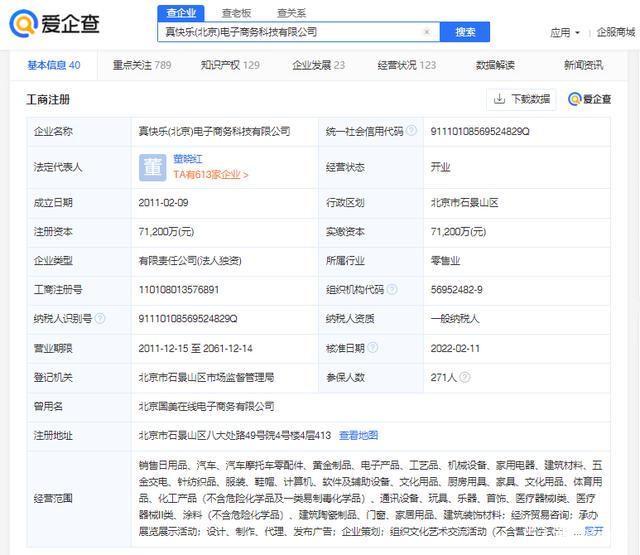Clear the search box with the X icon
This screenshot has height=555, width=640.
[x=427, y=32]
